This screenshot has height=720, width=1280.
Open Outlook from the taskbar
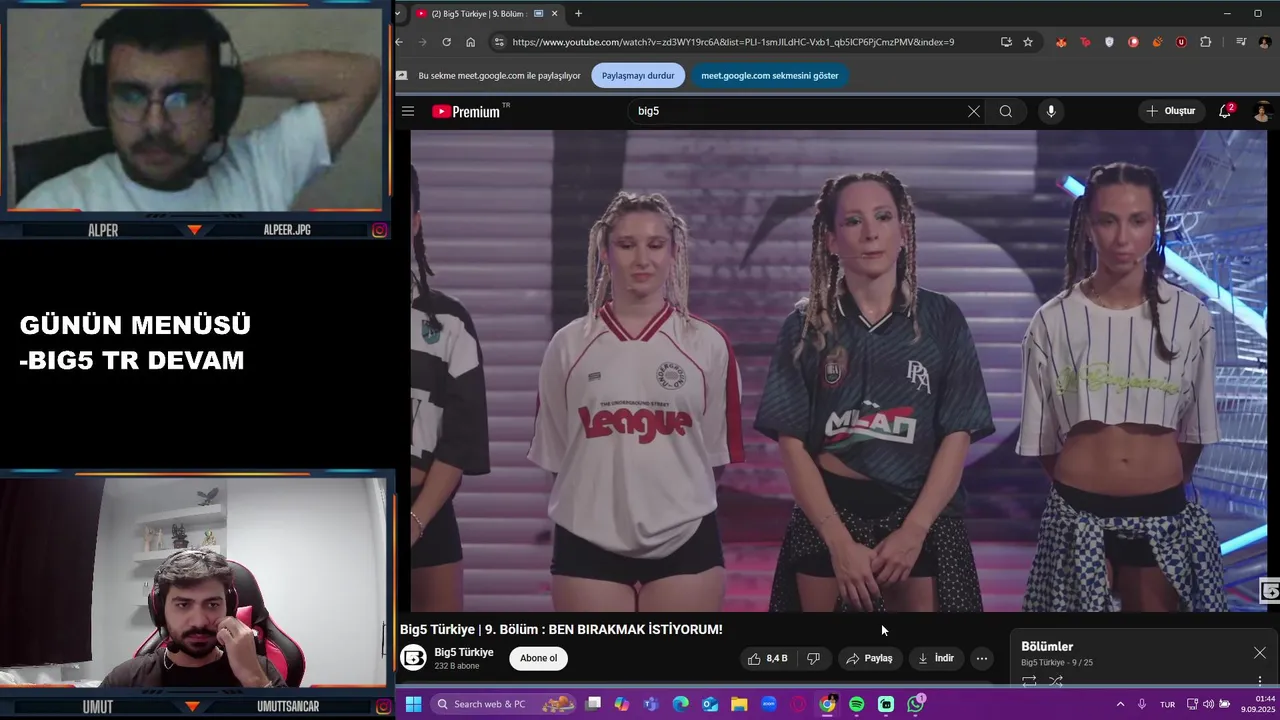(x=710, y=704)
